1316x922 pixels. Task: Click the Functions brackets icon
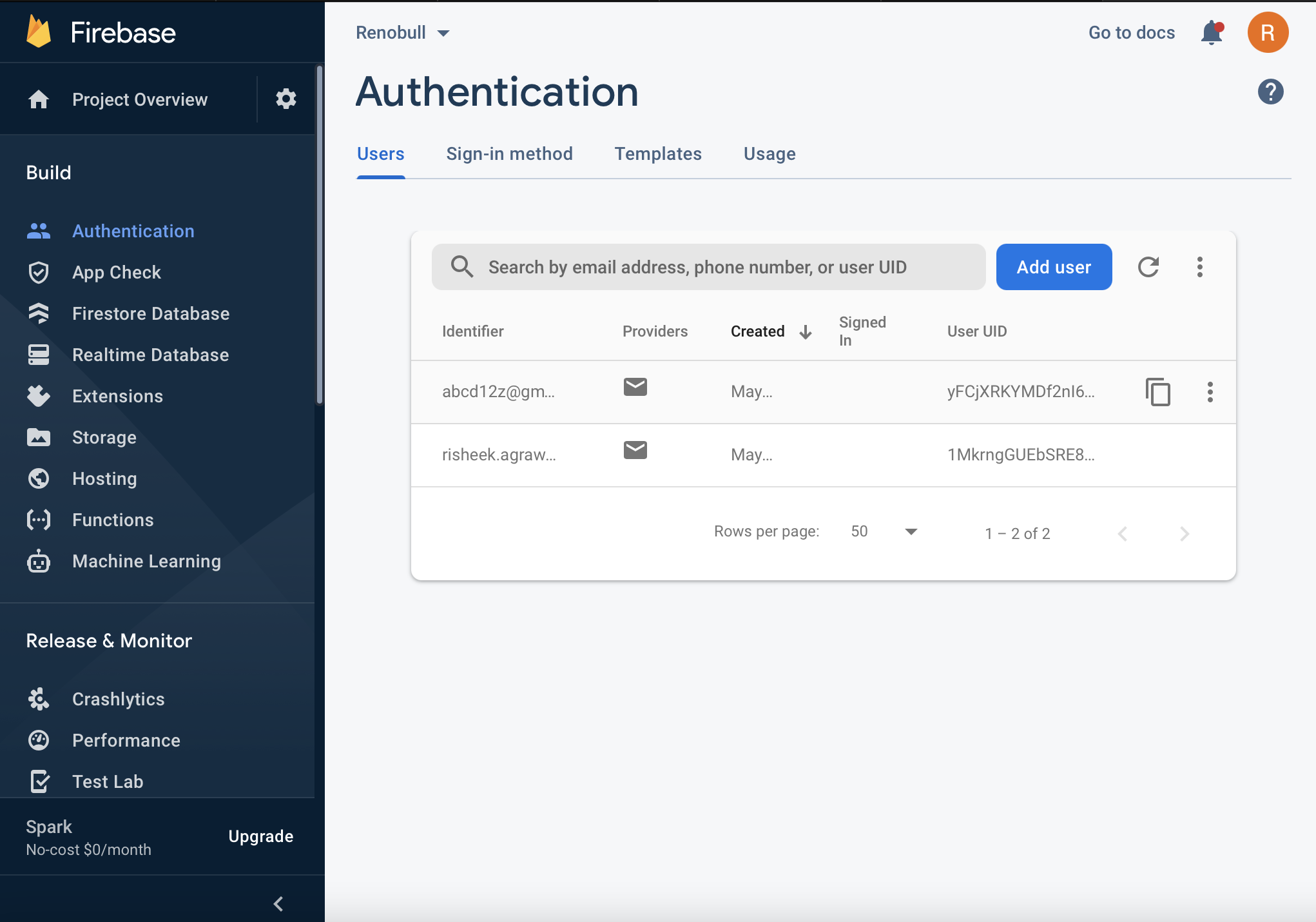(39, 520)
